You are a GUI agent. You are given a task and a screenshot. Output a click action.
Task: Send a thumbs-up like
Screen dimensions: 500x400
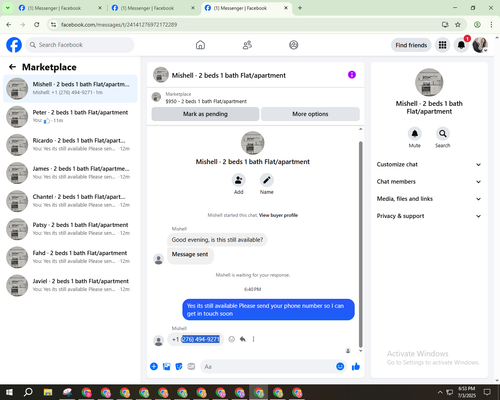[356, 367]
